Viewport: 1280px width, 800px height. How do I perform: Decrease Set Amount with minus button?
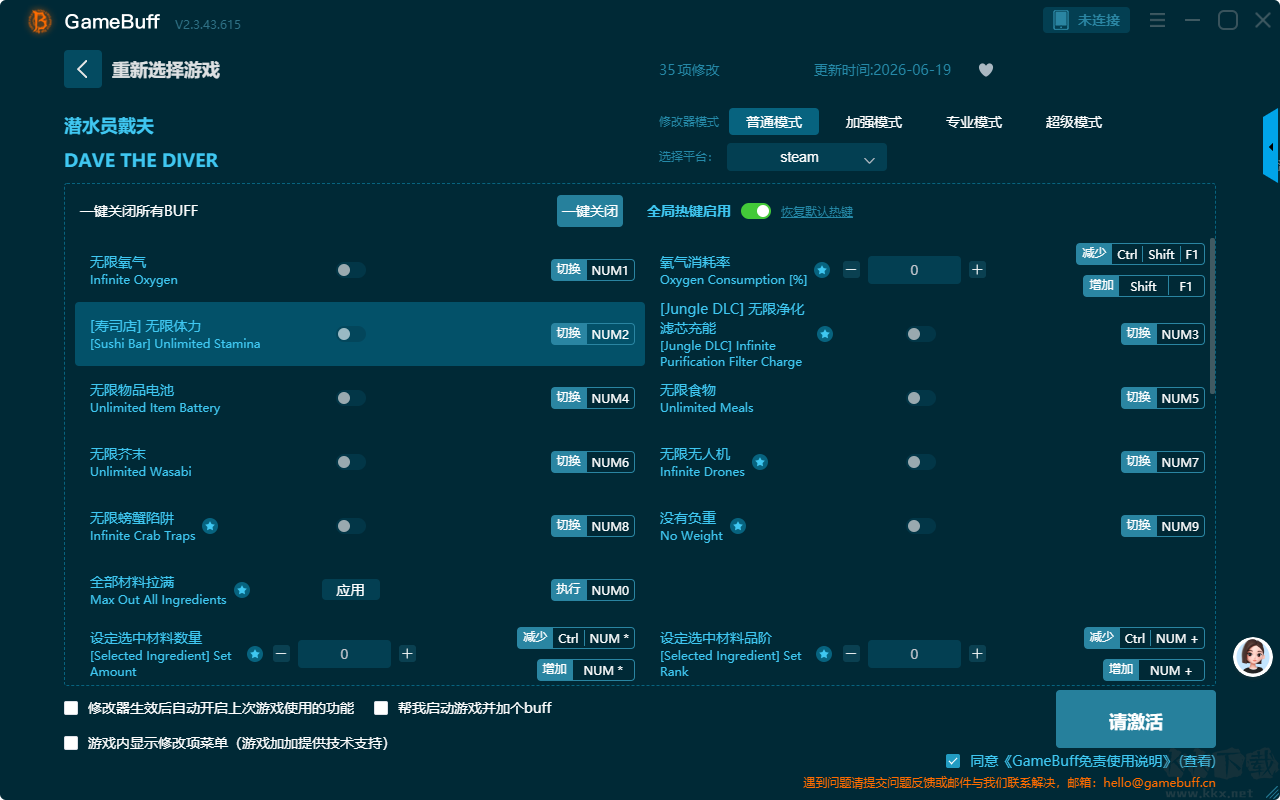(x=281, y=654)
